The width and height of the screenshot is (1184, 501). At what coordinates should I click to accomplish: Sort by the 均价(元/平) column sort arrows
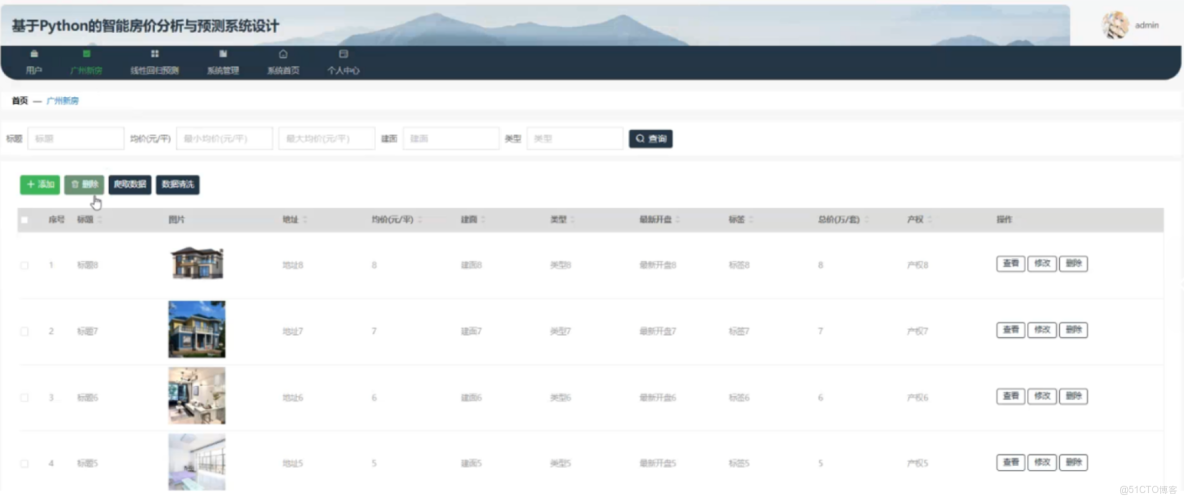coord(420,220)
